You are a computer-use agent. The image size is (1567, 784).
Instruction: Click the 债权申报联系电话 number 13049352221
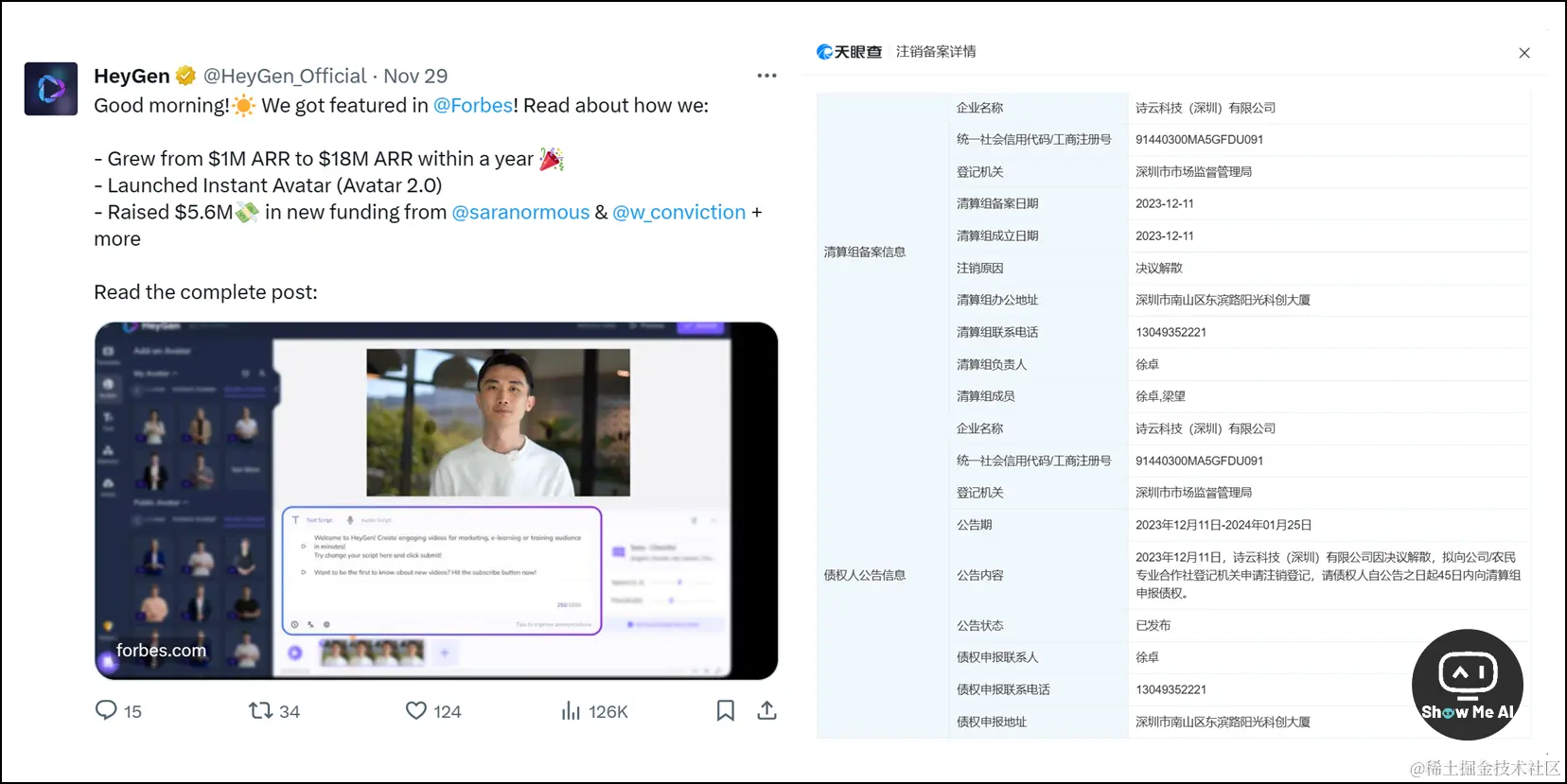point(1171,689)
